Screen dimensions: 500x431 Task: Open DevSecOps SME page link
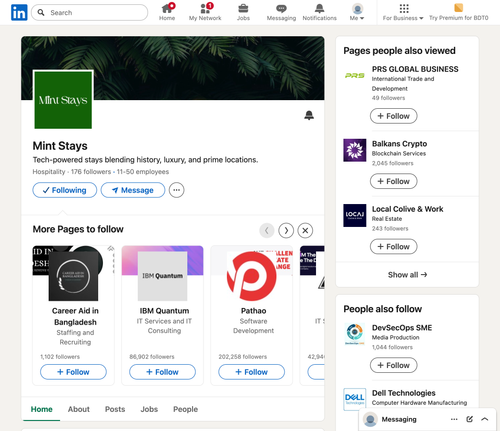[402, 328]
